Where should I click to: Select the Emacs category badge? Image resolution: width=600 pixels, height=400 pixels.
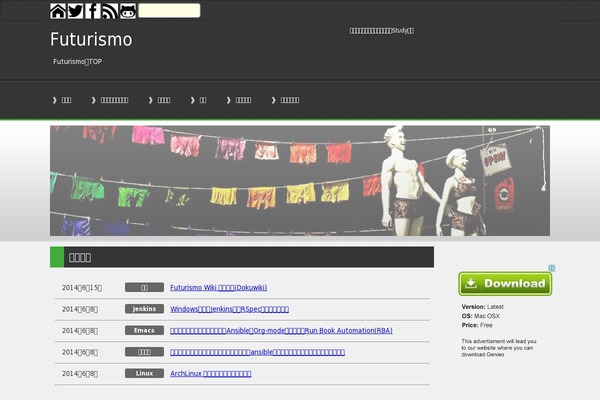[x=144, y=330]
